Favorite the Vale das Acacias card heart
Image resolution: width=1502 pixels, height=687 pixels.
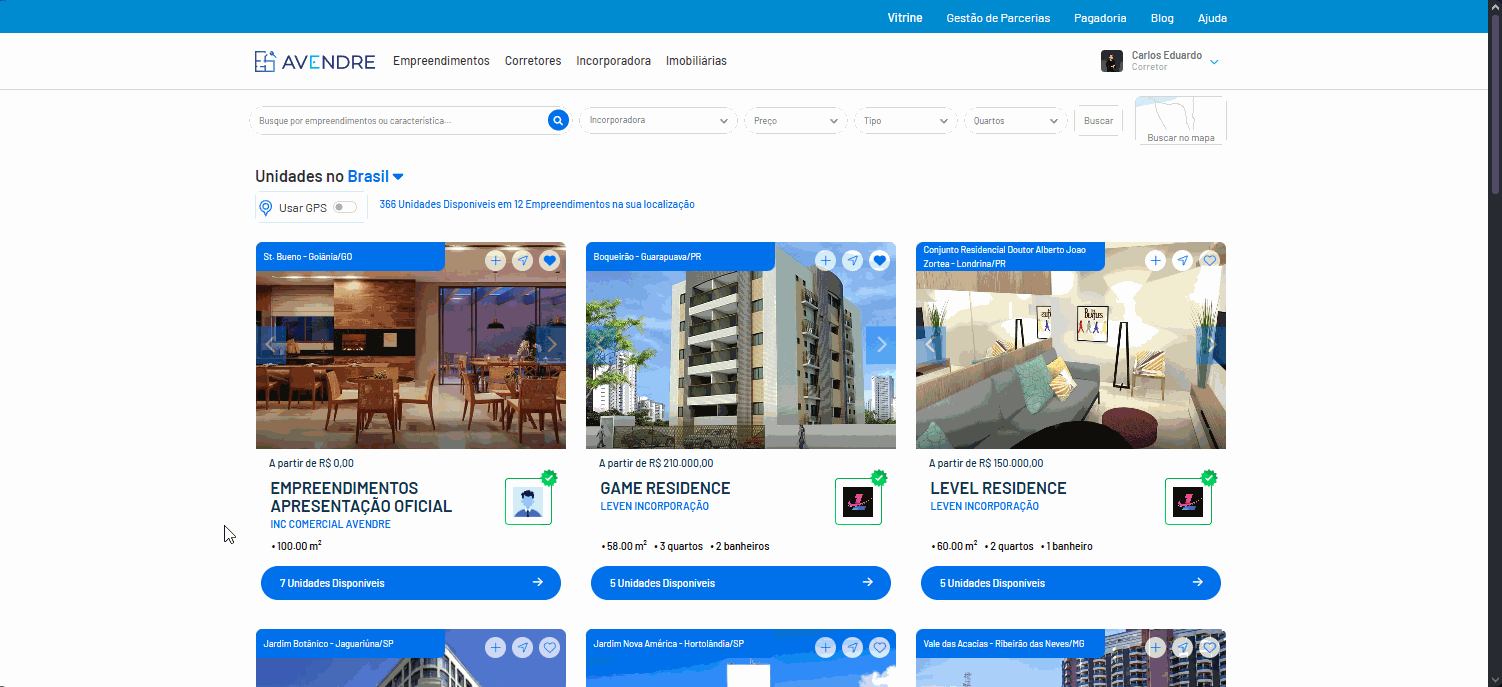(1209, 647)
